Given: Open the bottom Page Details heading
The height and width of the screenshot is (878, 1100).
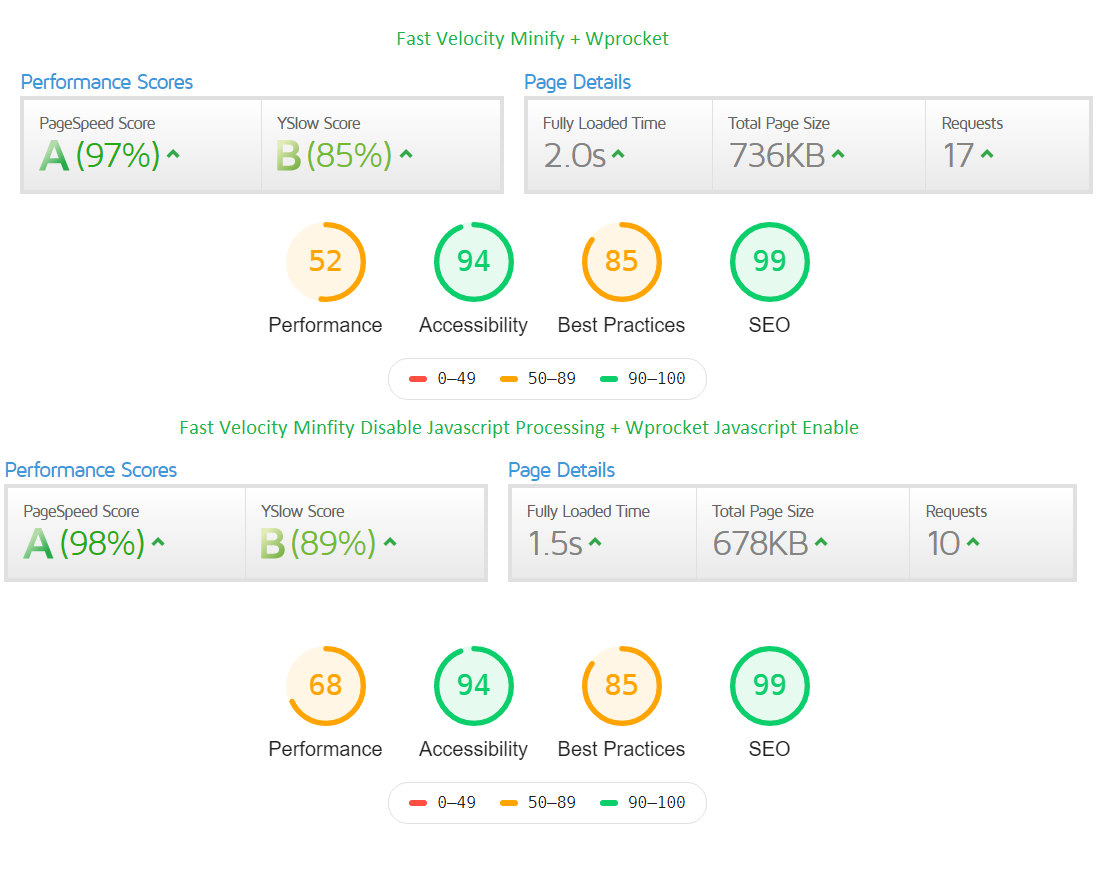Looking at the screenshot, I should [561, 470].
